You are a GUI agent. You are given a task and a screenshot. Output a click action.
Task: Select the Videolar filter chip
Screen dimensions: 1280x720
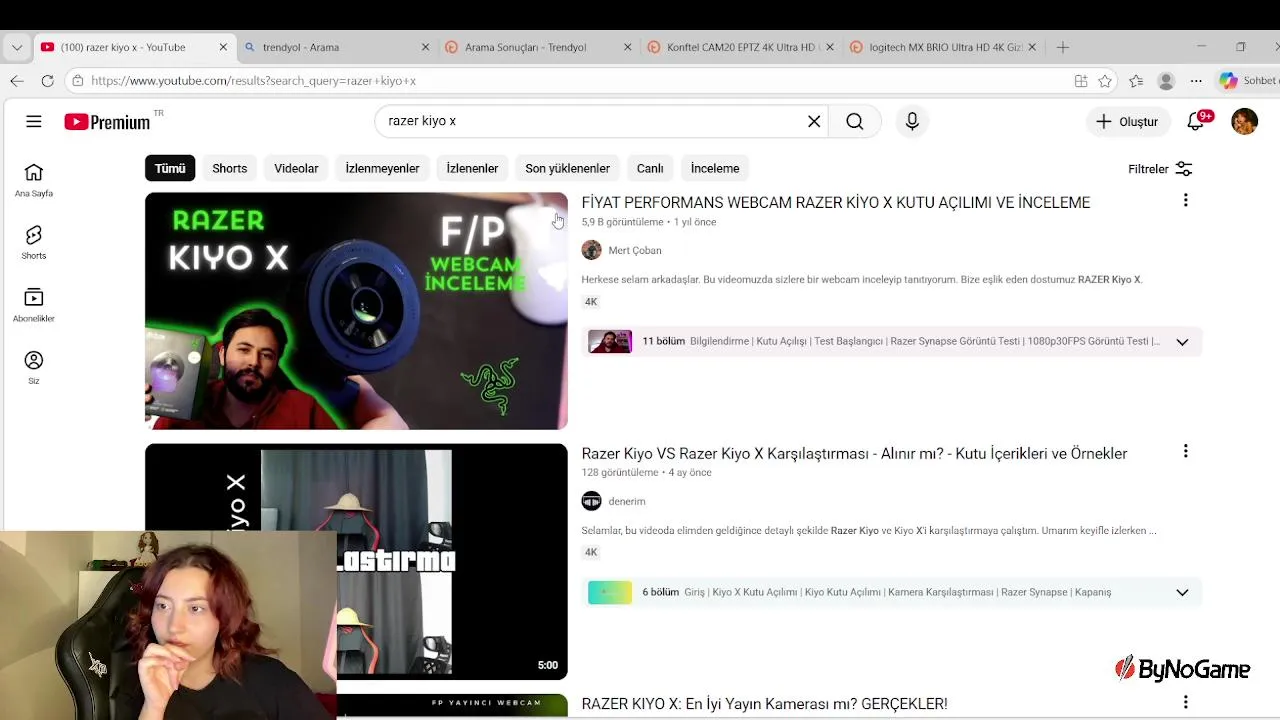(x=296, y=168)
